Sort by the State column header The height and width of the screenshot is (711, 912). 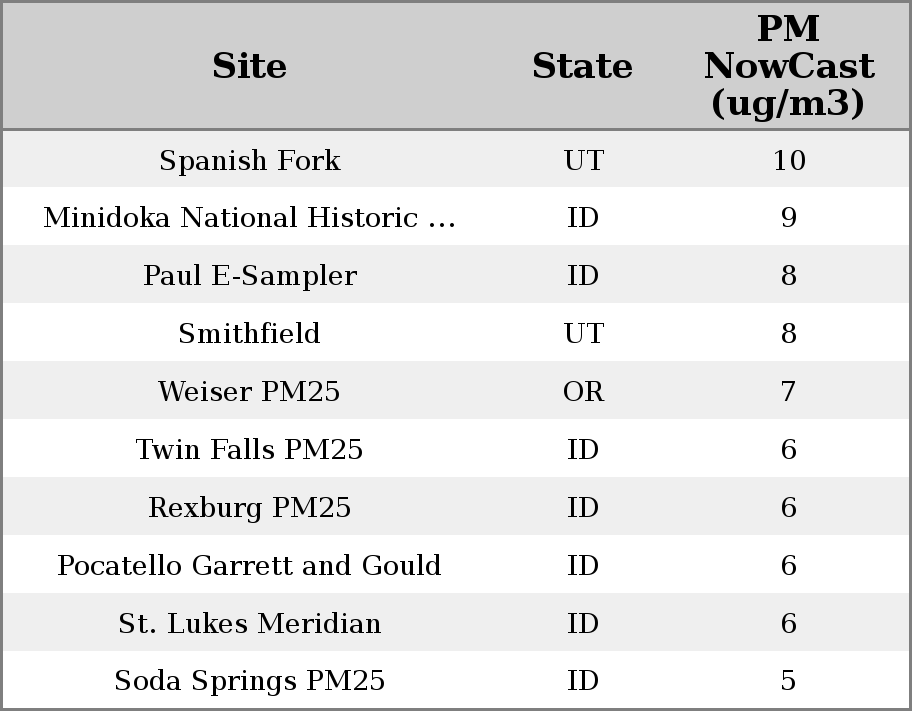point(582,66)
